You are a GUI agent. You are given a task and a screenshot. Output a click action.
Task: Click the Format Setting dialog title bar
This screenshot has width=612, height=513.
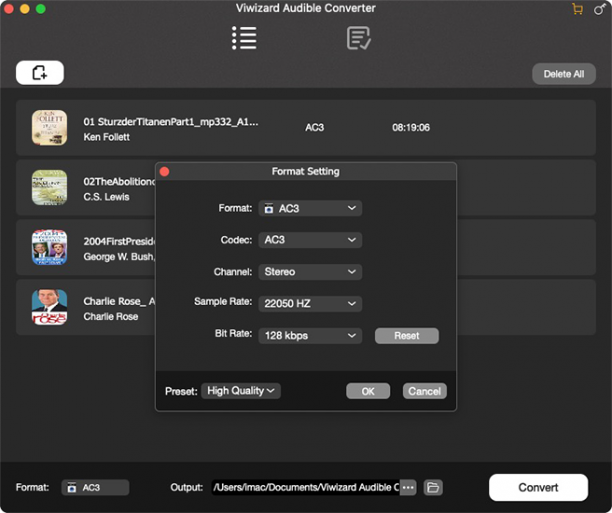click(x=306, y=171)
